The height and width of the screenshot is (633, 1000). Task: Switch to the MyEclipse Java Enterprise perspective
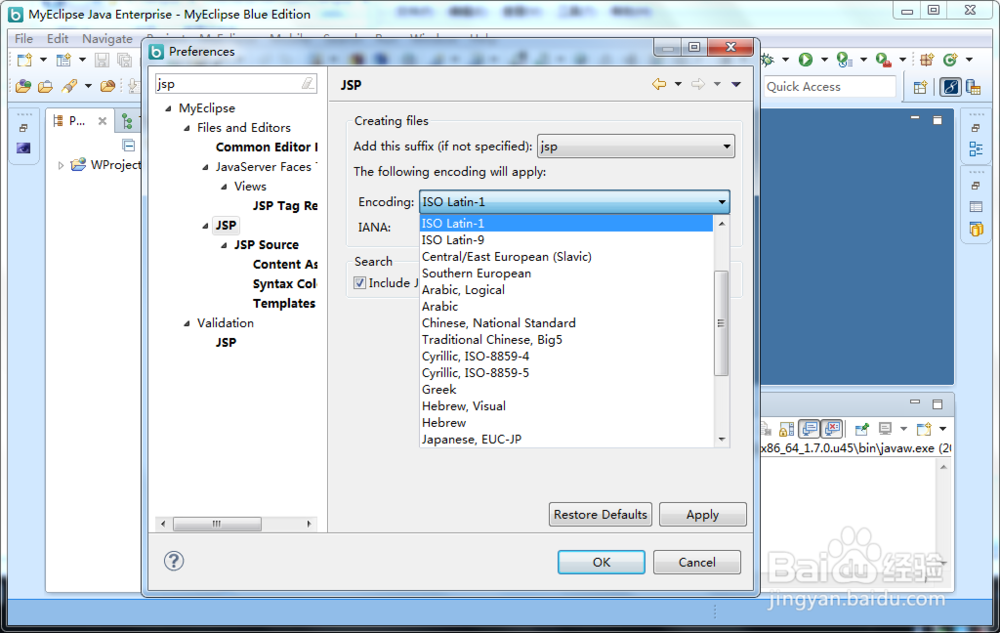coord(950,87)
